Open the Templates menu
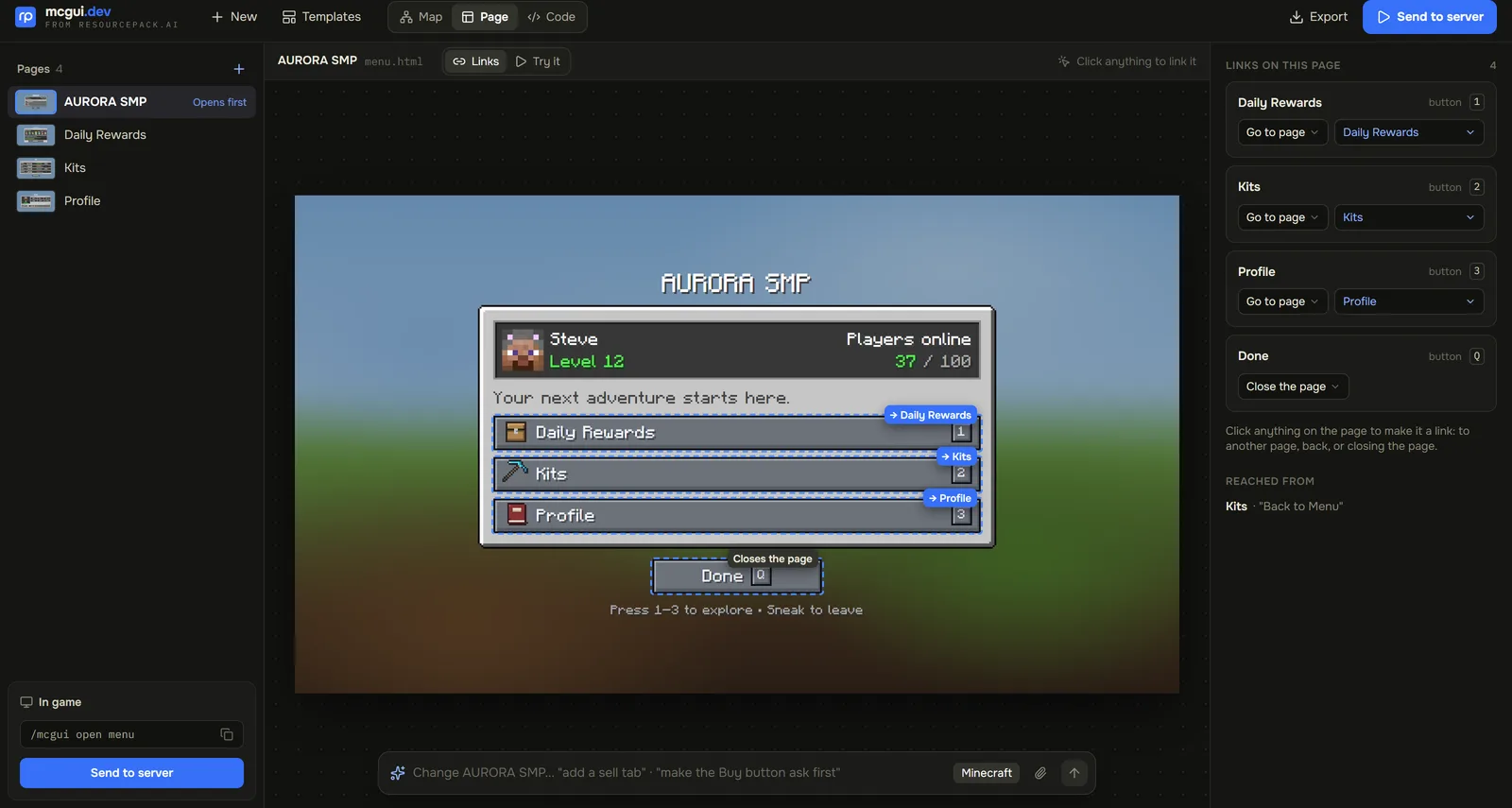Screen dimensions: 1512x808 321,17
